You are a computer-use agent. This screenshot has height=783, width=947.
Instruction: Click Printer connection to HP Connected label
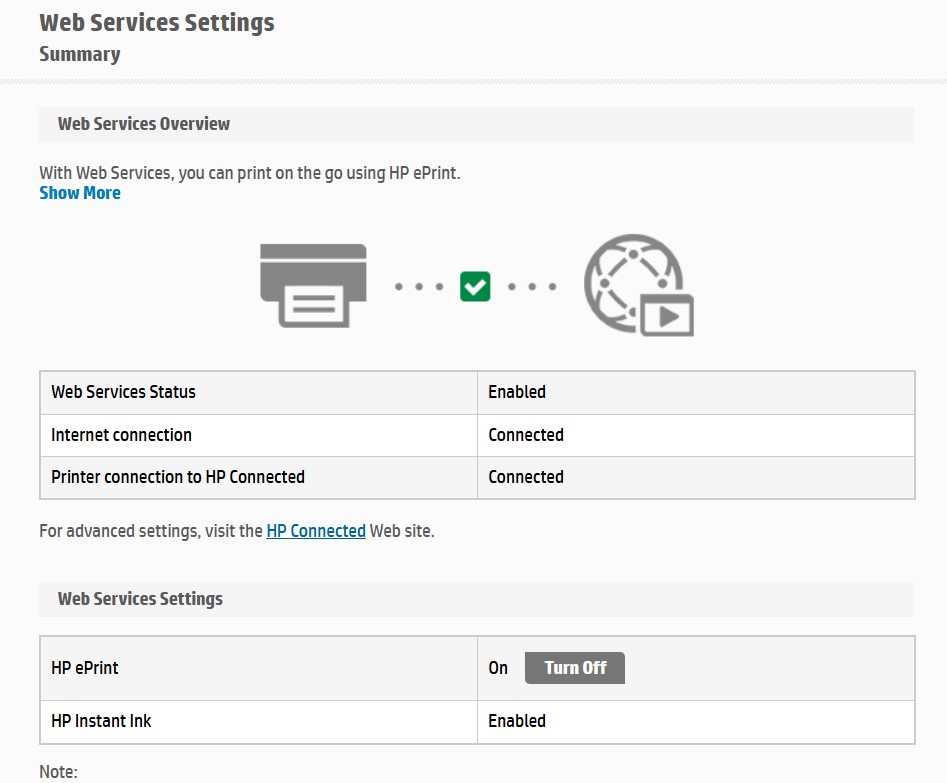tap(178, 477)
